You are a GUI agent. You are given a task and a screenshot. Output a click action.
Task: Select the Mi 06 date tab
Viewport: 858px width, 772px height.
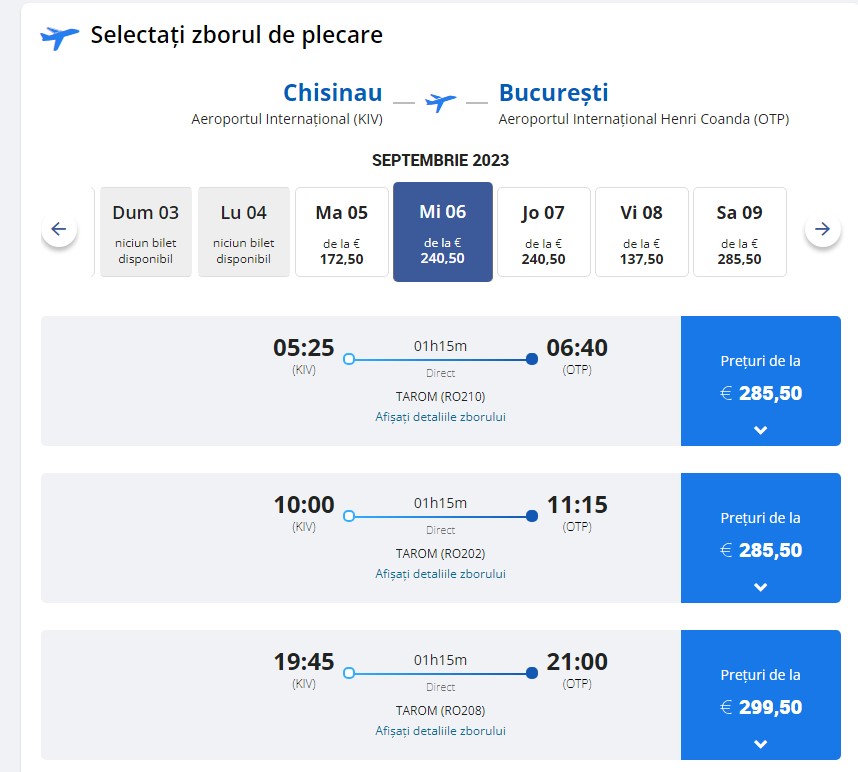point(443,231)
